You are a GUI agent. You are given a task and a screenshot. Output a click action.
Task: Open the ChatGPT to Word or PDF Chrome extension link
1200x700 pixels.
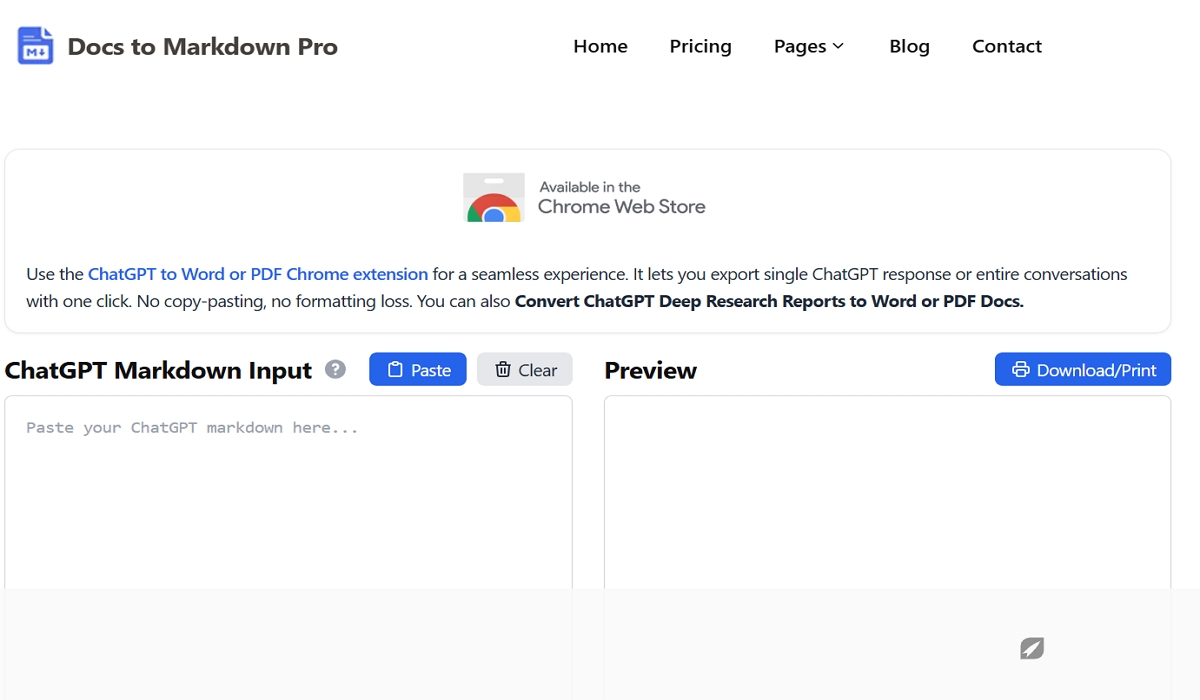click(x=258, y=274)
